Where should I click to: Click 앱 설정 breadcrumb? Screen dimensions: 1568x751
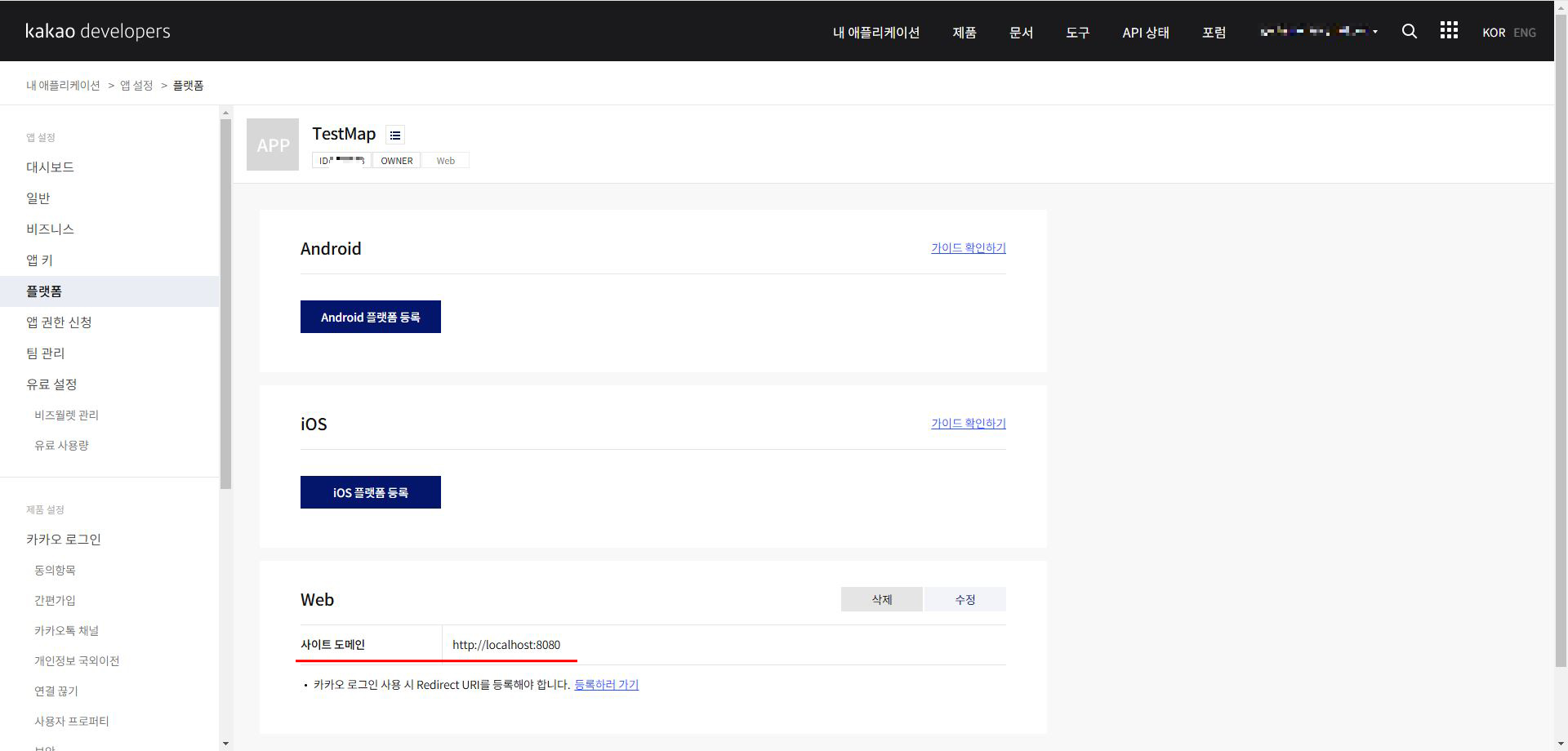click(x=136, y=85)
